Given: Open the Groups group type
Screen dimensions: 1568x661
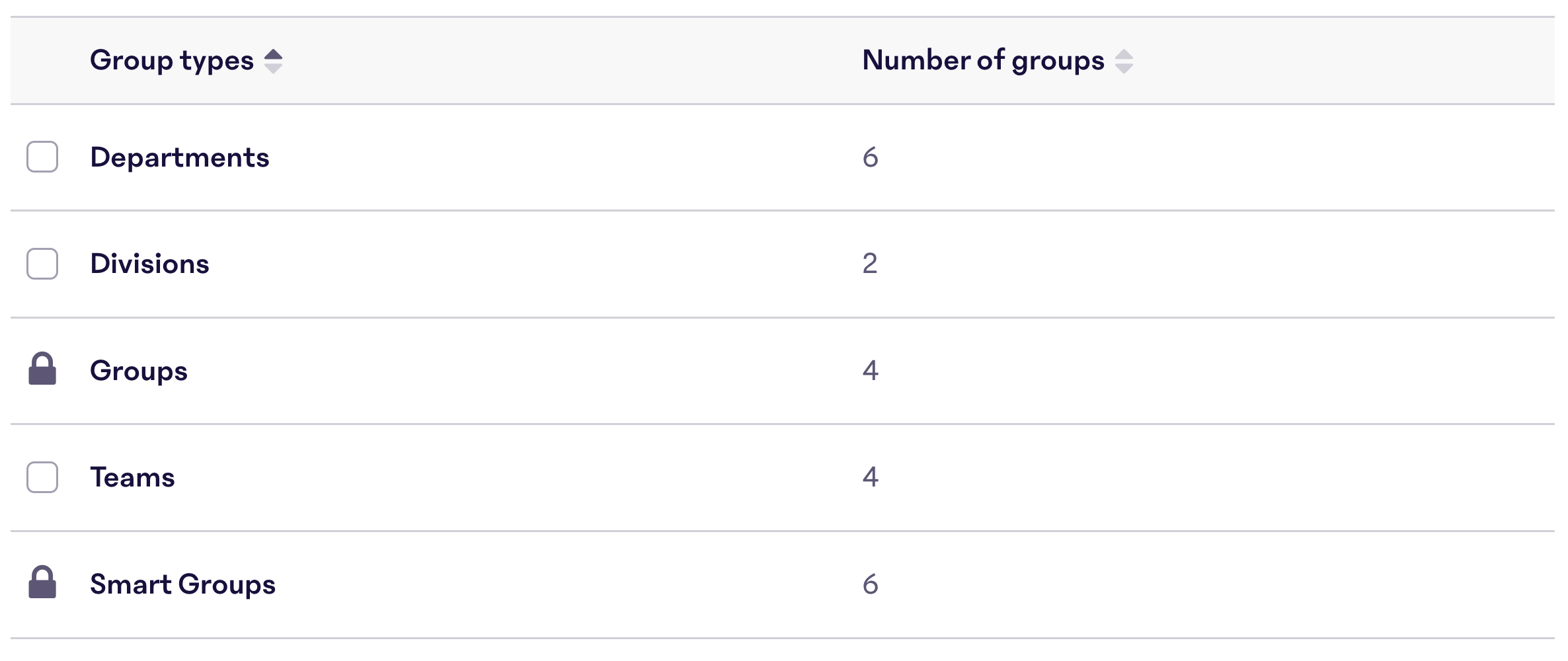Looking at the screenshot, I should pos(139,371).
